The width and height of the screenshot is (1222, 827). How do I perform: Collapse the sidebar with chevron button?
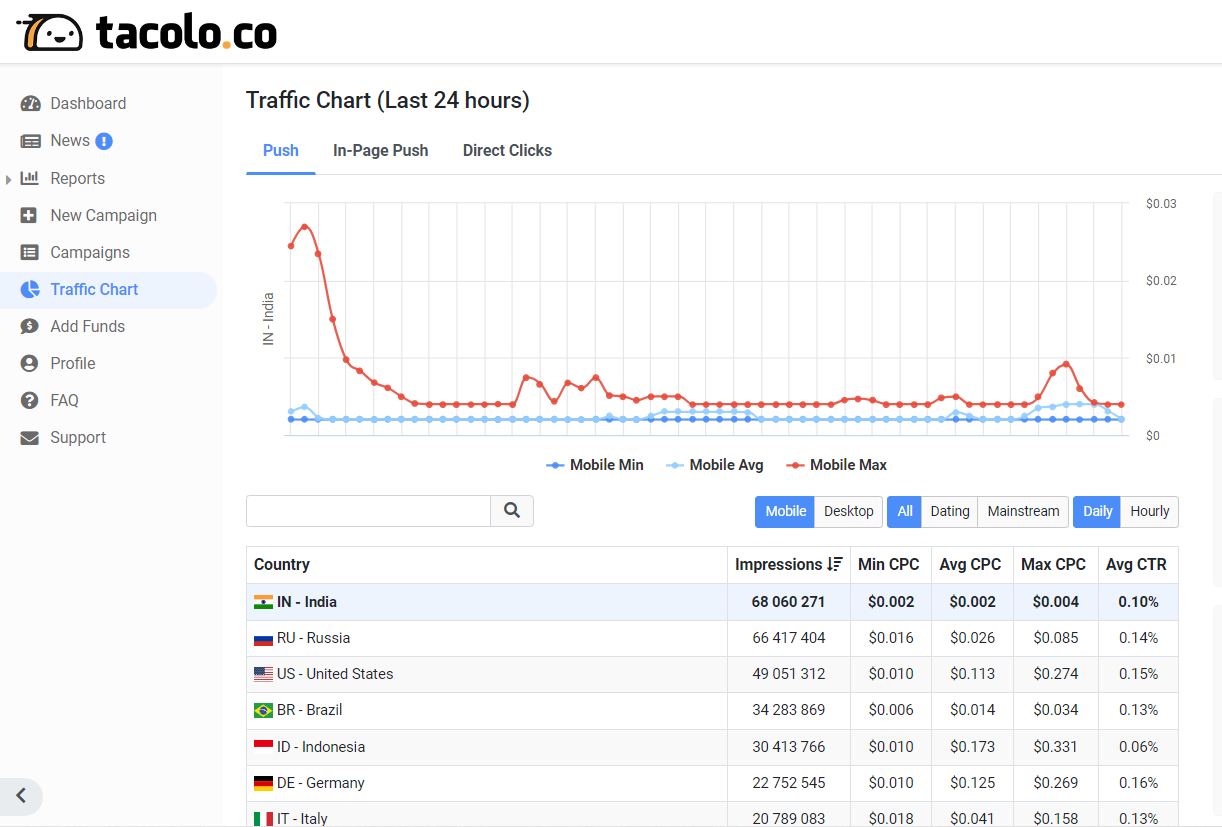21,797
